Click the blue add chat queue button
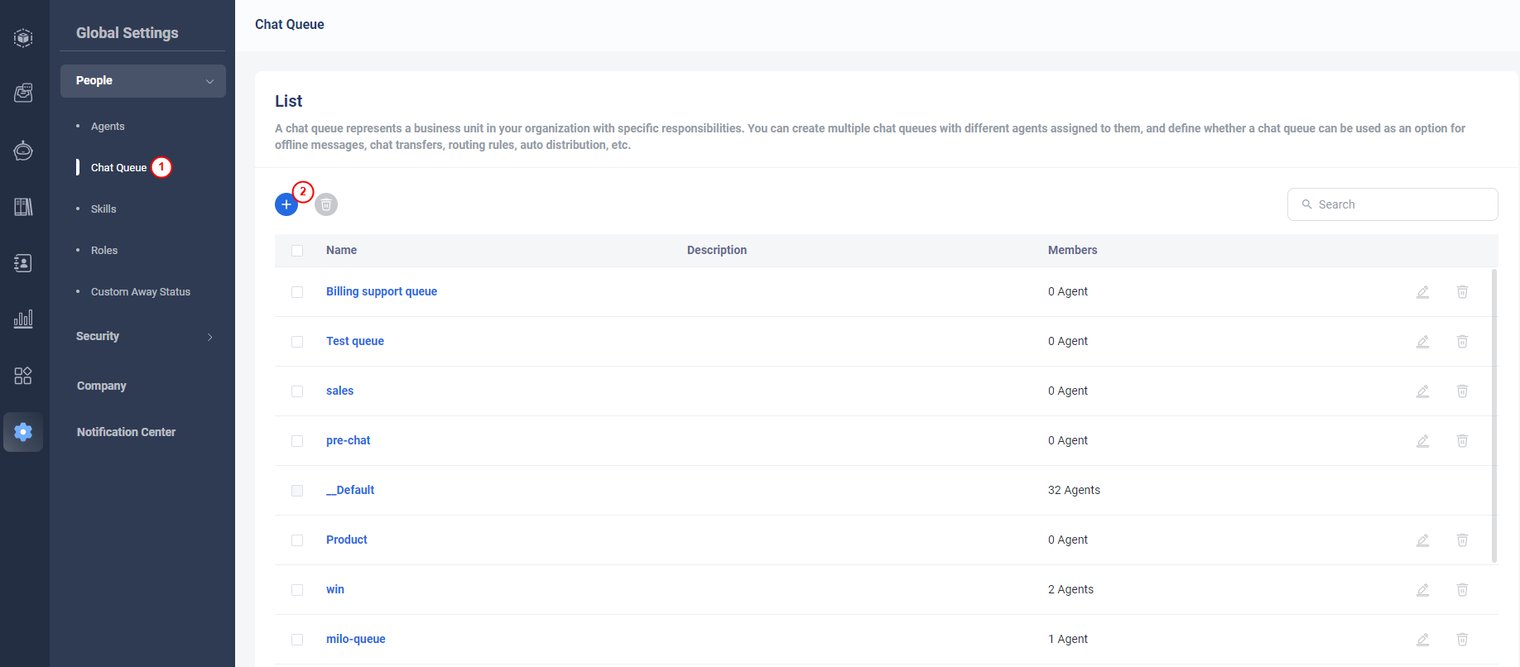The image size is (1520, 667). click(x=286, y=204)
